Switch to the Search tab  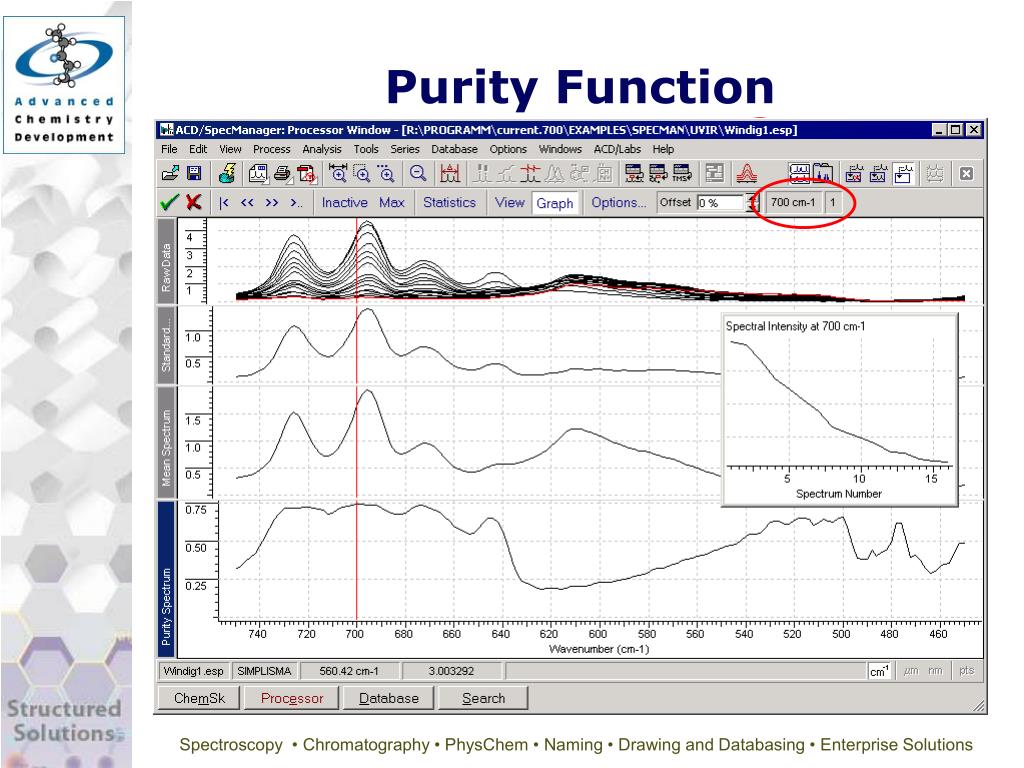point(483,698)
